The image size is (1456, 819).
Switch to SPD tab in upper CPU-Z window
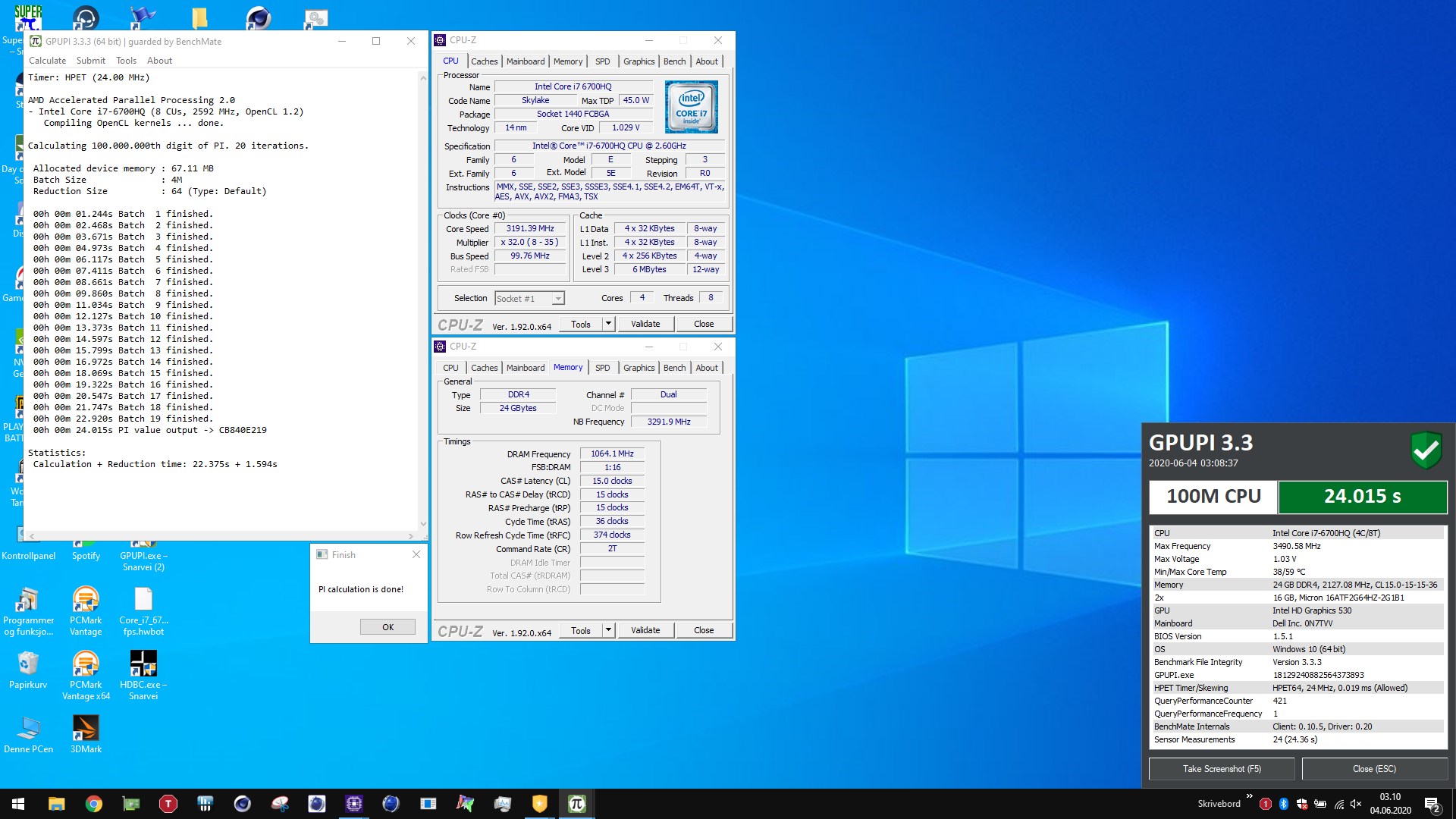coord(603,61)
